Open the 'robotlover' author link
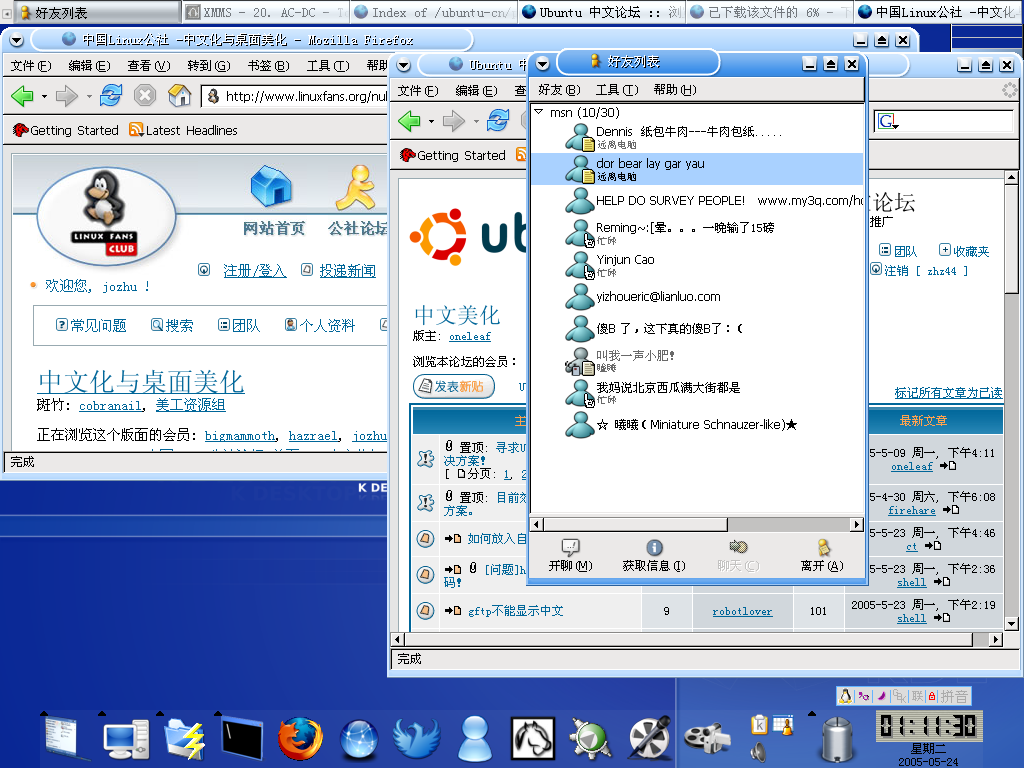The height and width of the screenshot is (768, 1024). coord(742,611)
